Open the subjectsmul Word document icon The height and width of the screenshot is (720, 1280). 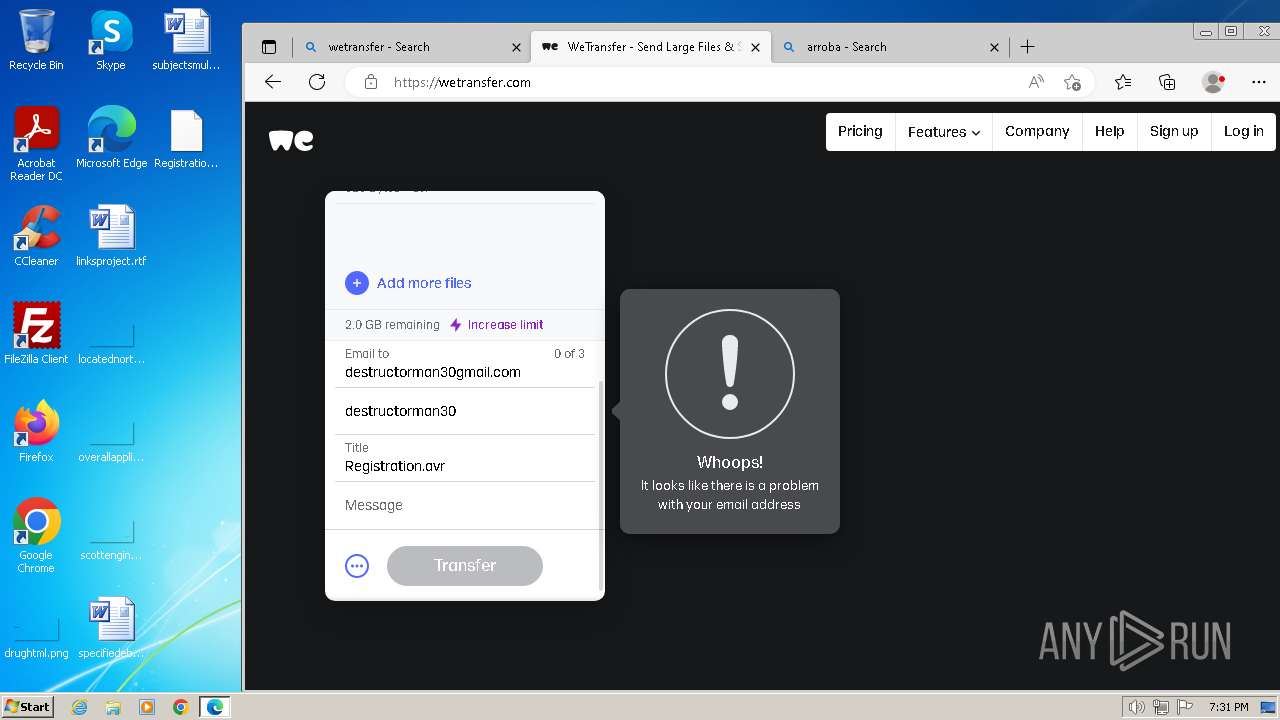pos(187,40)
